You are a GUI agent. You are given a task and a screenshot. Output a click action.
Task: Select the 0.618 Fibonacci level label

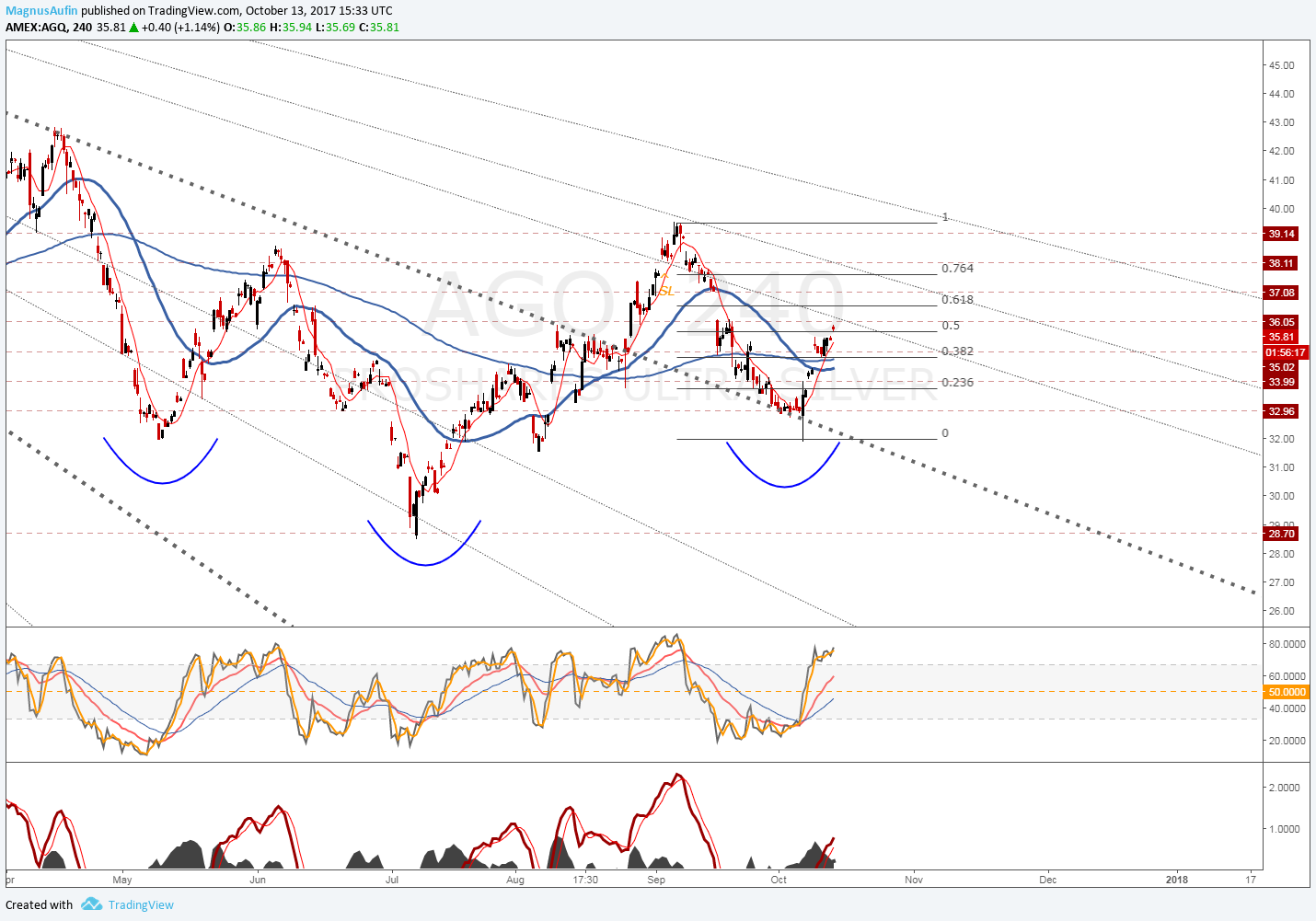click(957, 300)
